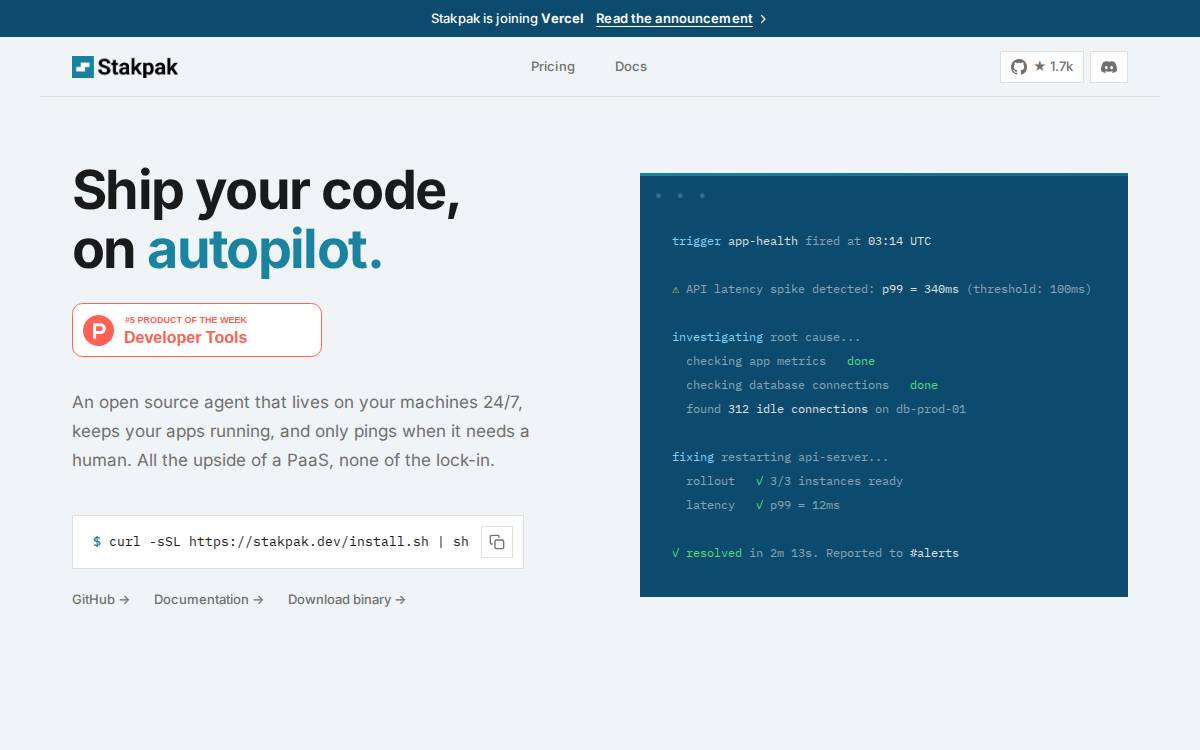The height and width of the screenshot is (750, 1200).
Task: Open the Discord icon button
Action: 1108,67
